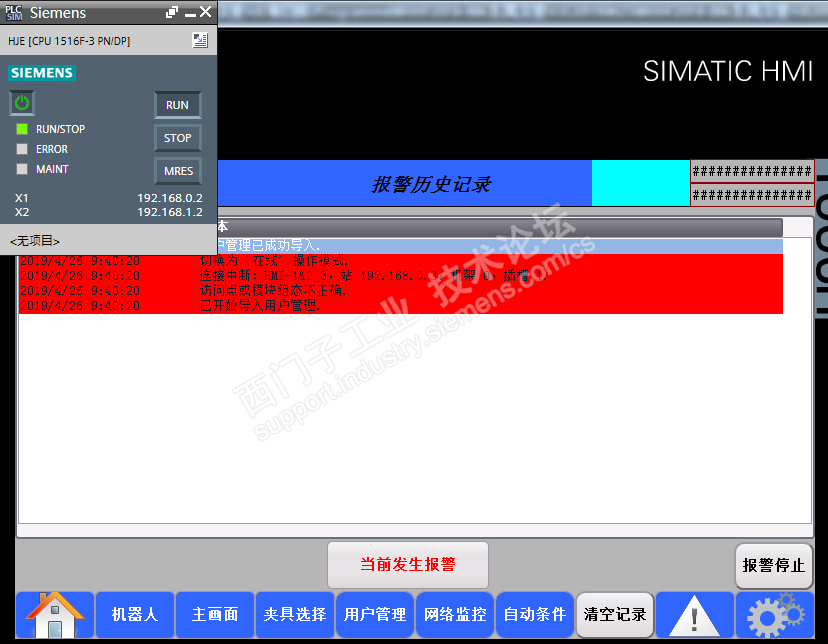Open the warning triangle alarm icon
Viewport: 828px width, 644px height.
[694, 615]
